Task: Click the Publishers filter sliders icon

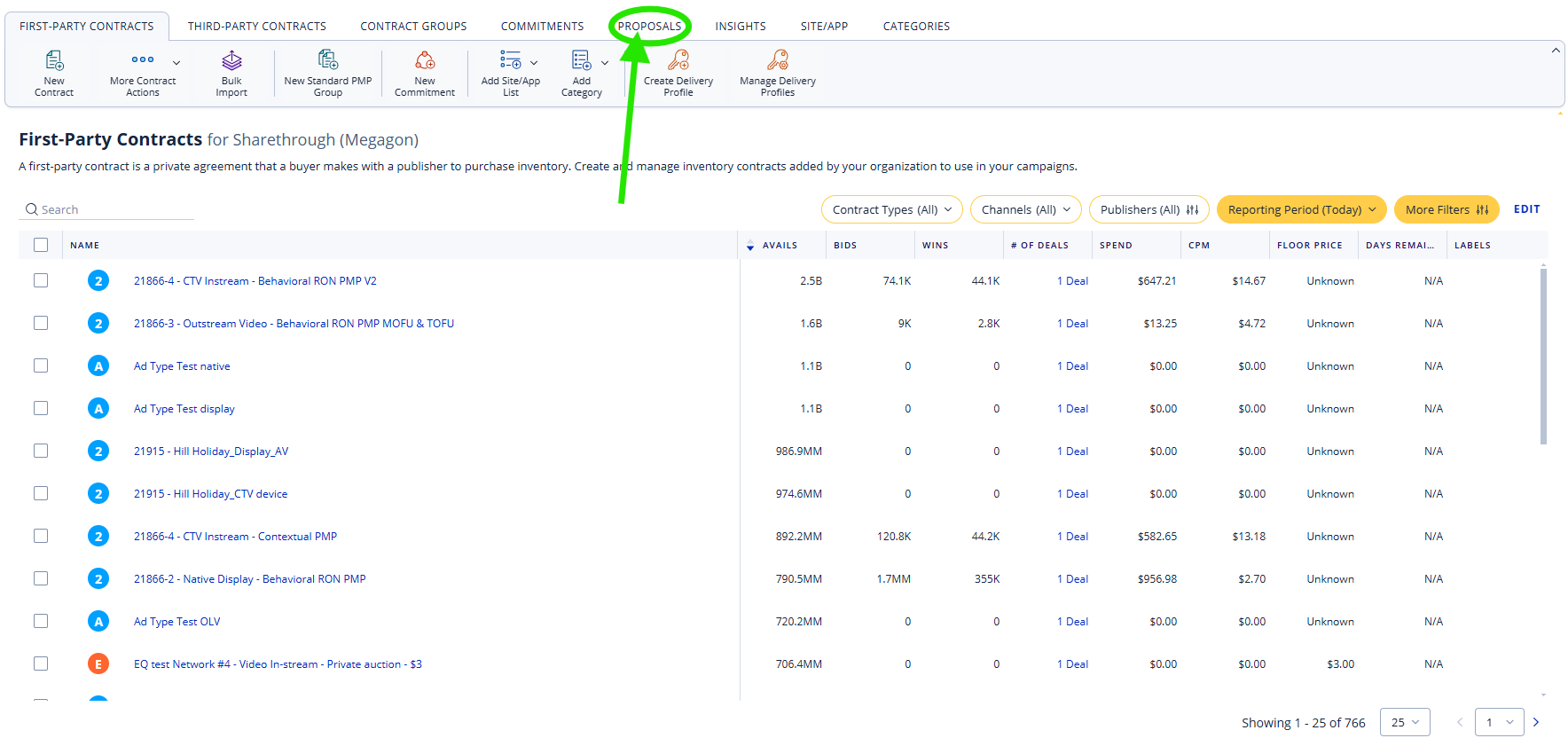Action: pos(1192,210)
